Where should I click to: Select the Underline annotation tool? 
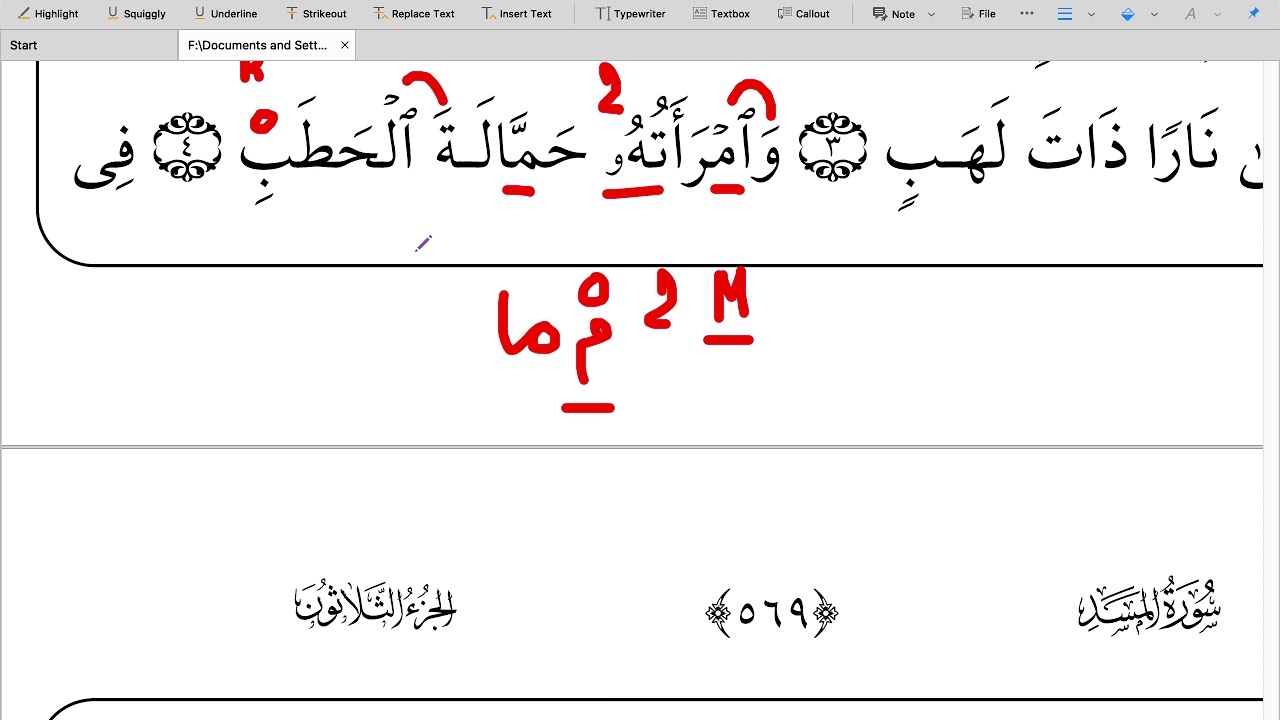pyautogui.click(x=225, y=14)
